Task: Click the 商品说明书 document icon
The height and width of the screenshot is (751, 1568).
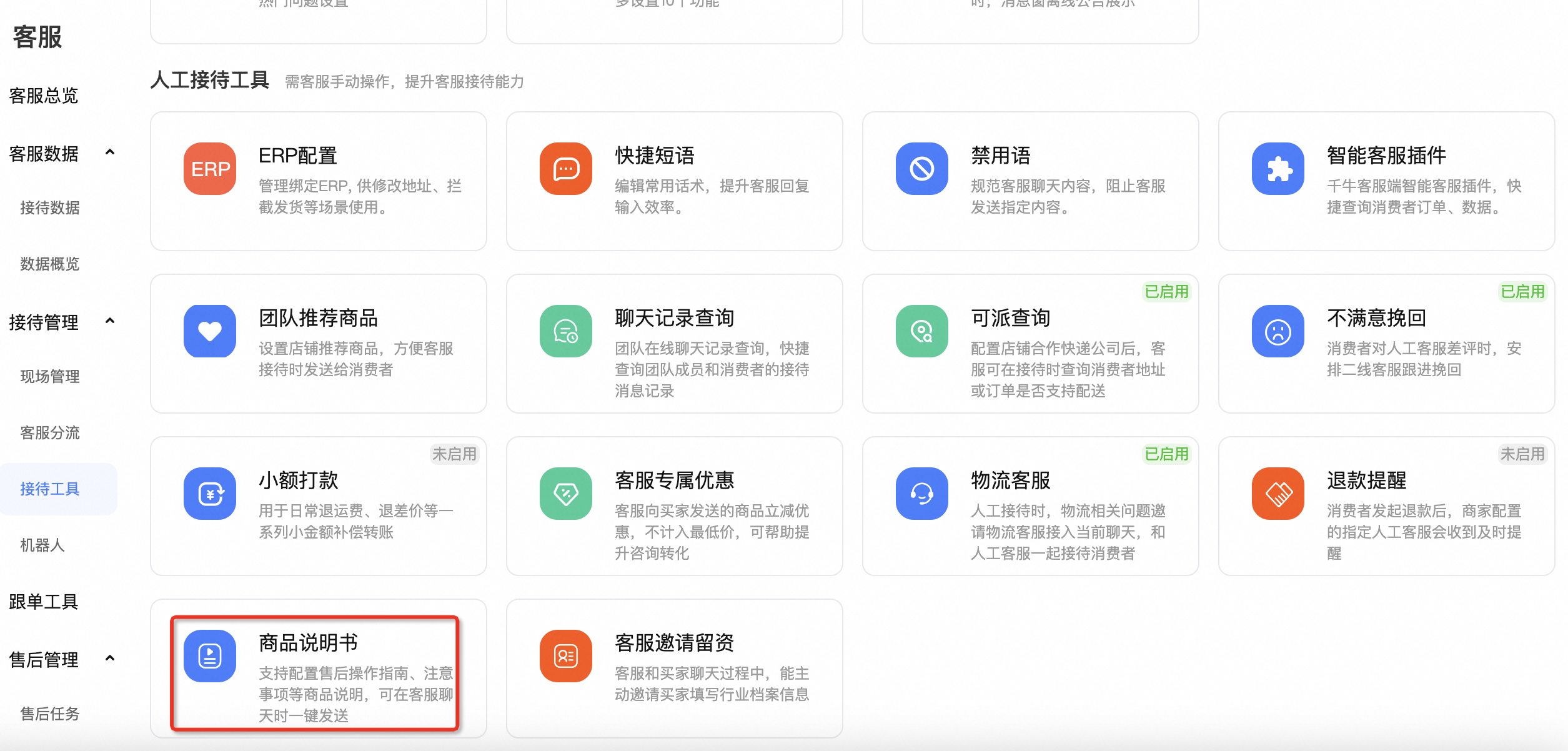Action: 210,656
